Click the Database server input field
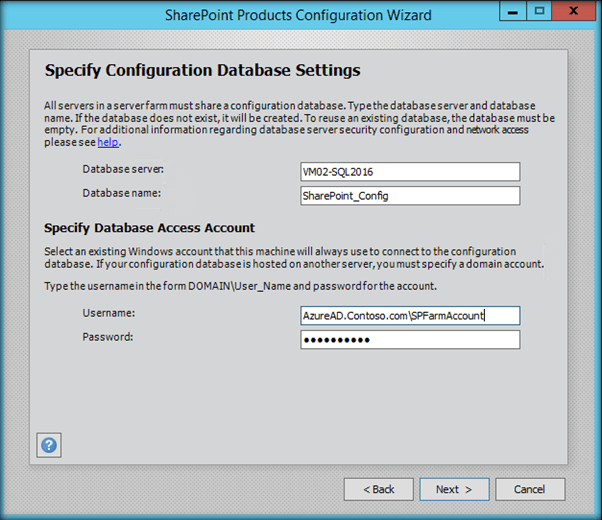The height and width of the screenshot is (520, 602). (x=410, y=171)
